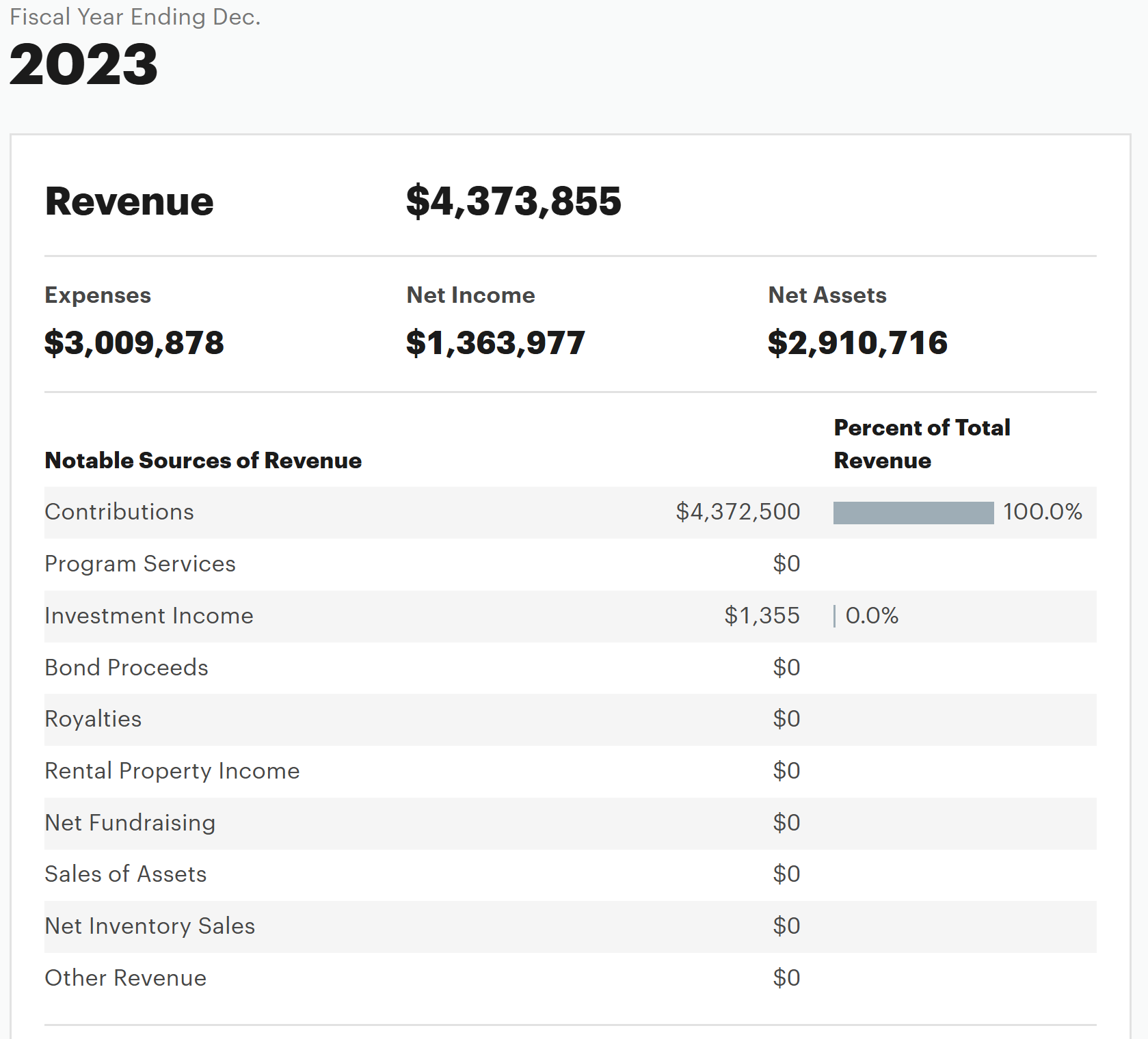Click the "Expenses" label
Viewport: 1148px width, 1039px height.
(x=98, y=295)
